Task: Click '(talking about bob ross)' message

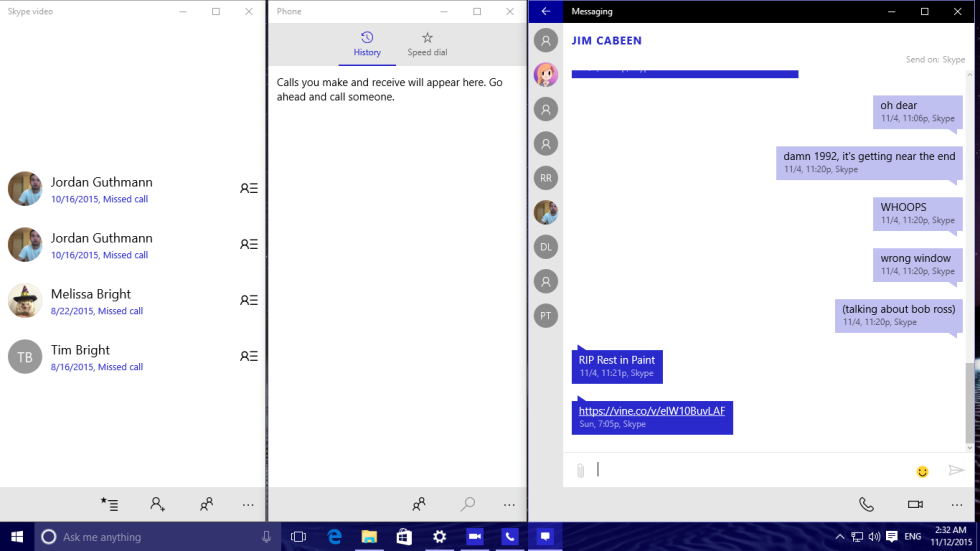Action: [x=899, y=315]
